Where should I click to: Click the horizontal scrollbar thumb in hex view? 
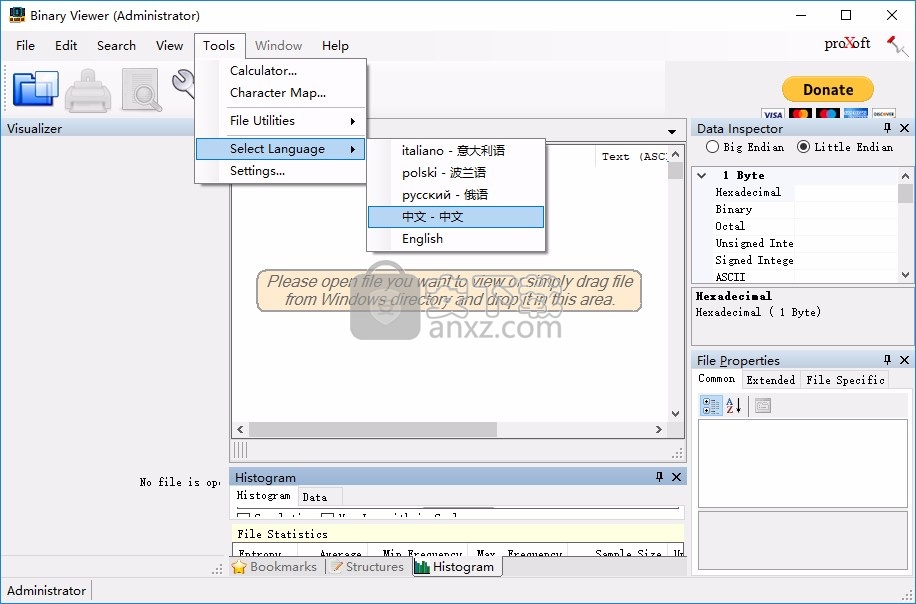(373, 429)
